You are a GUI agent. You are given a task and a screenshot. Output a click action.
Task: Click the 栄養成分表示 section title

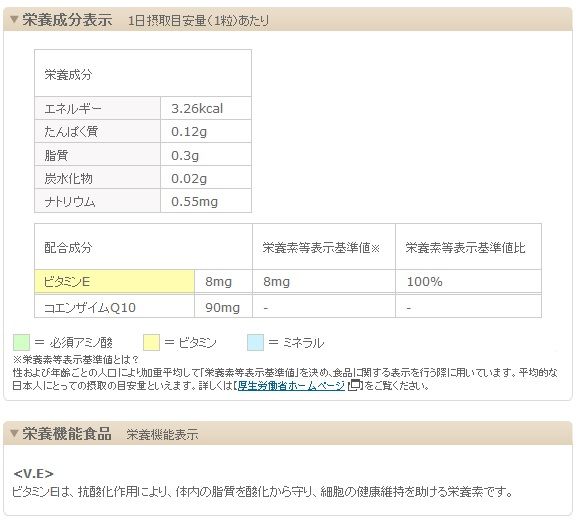pyautogui.click(x=67, y=20)
